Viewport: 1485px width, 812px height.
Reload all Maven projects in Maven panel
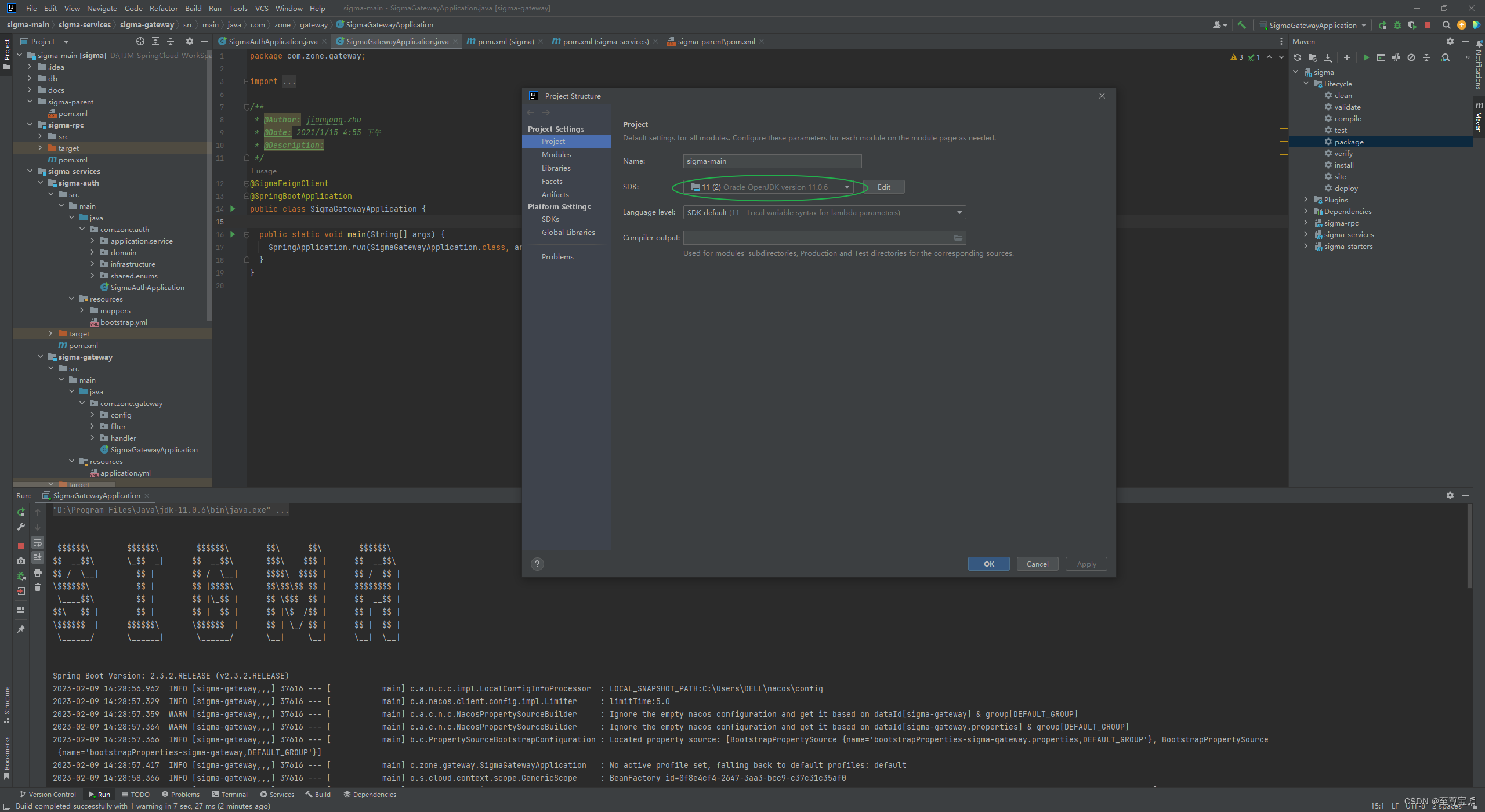(1298, 57)
